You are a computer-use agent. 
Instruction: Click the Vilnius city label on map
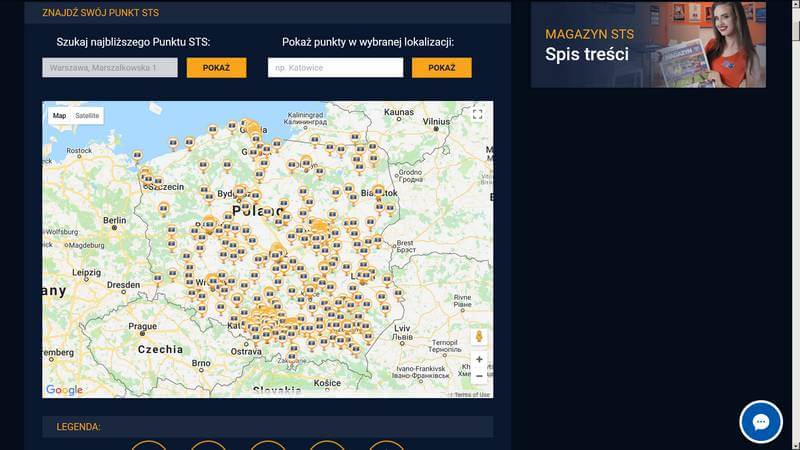(436, 121)
